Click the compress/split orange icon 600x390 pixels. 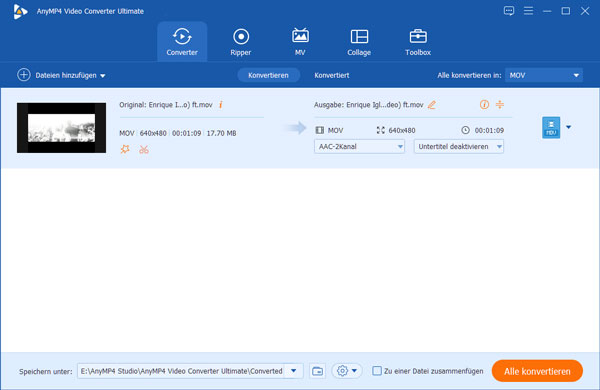coord(500,104)
